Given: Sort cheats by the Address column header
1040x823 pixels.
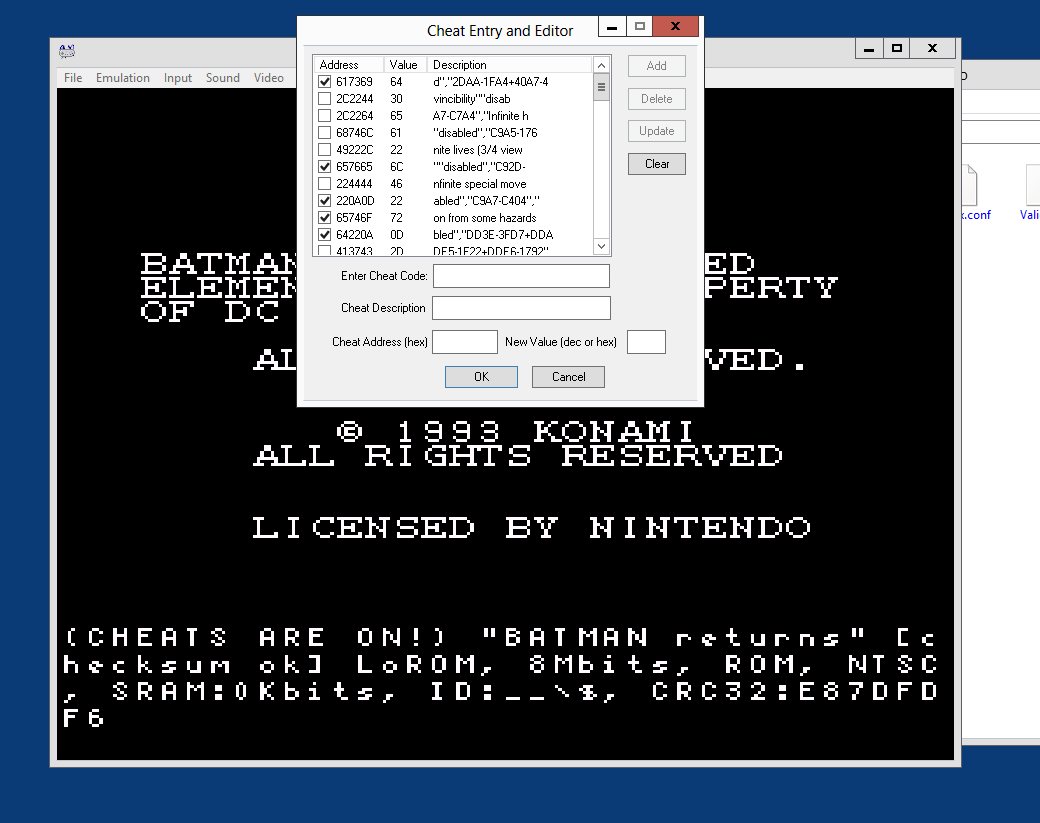Looking at the screenshot, I should [349, 64].
